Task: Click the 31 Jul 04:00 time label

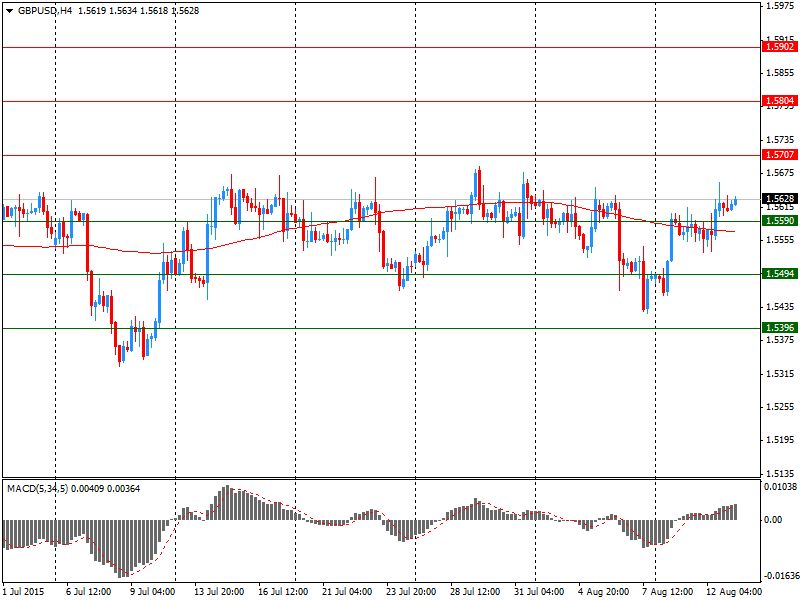Action: (539, 592)
